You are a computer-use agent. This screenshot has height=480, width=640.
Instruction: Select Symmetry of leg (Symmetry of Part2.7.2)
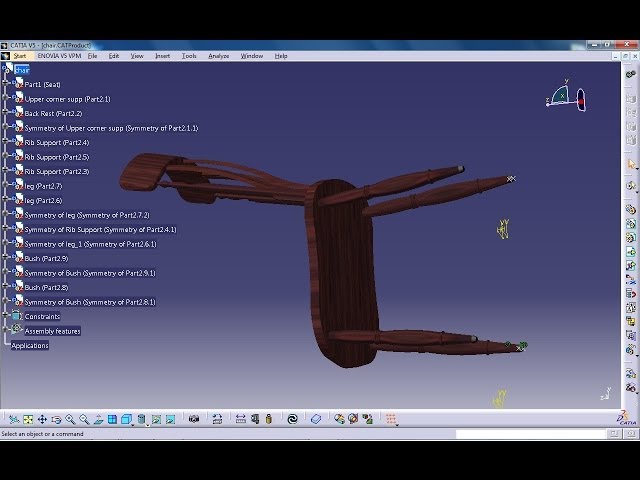[87, 215]
